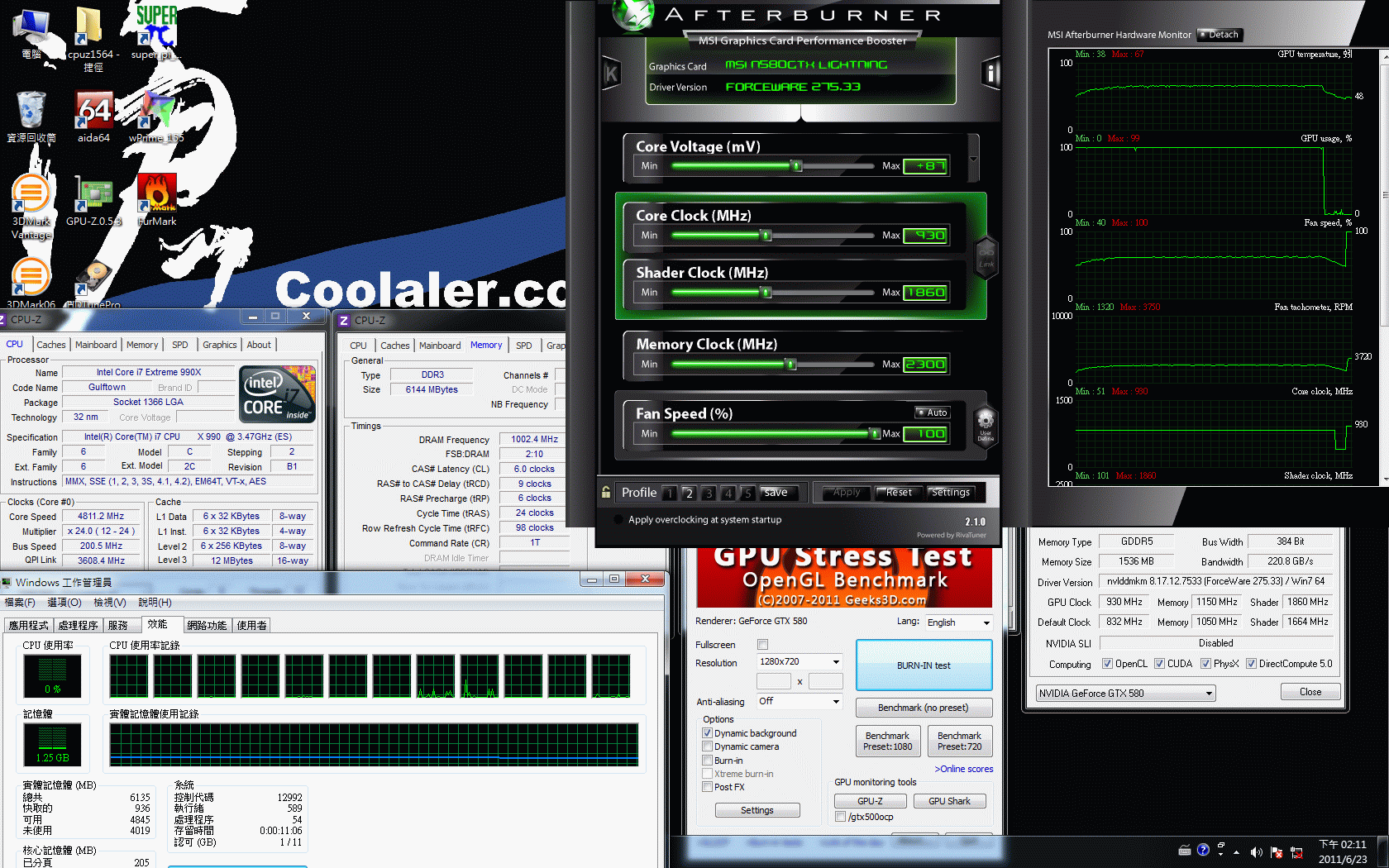The height and width of the screenshot is (868, 1389).
Task: Click the Afterburner info button
Action: 990,74
